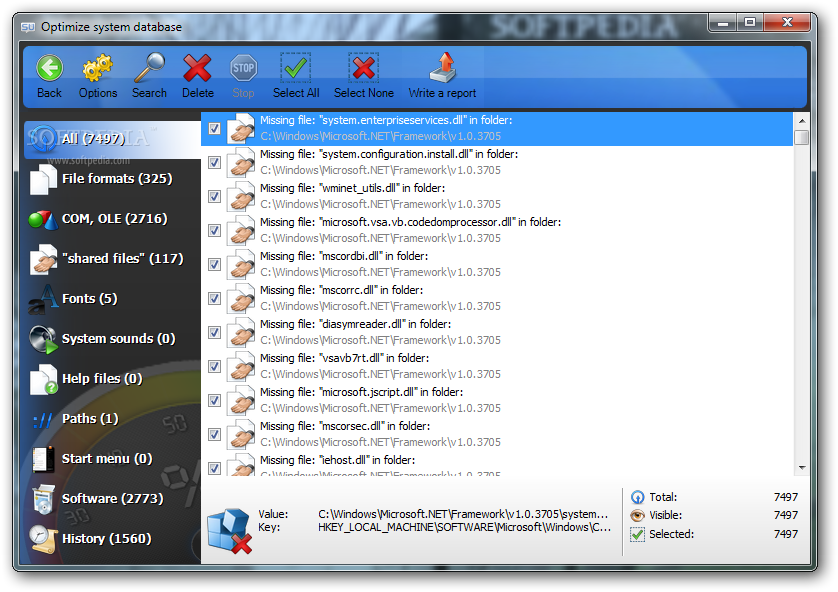Click the list scrollbar up arrow
The width and height of the screenshot is (838, 592).
802,120
